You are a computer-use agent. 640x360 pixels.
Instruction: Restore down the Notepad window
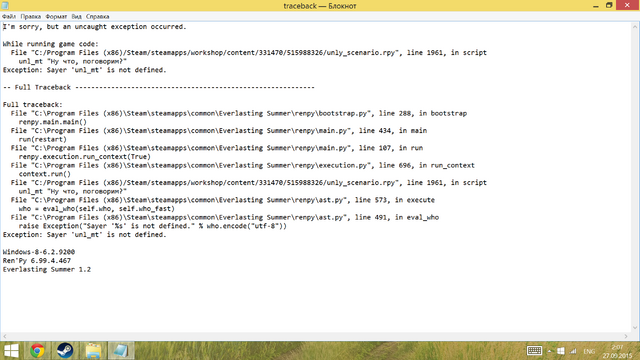[609, 6]
